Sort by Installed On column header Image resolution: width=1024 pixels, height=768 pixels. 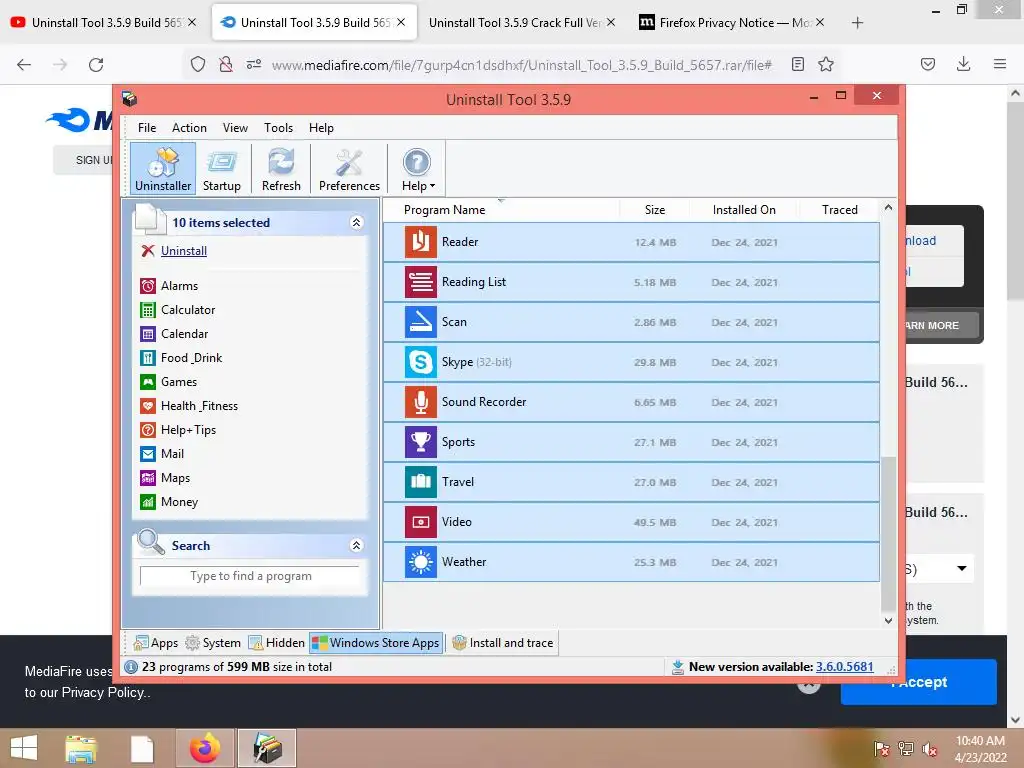click(x=744, y=210)
